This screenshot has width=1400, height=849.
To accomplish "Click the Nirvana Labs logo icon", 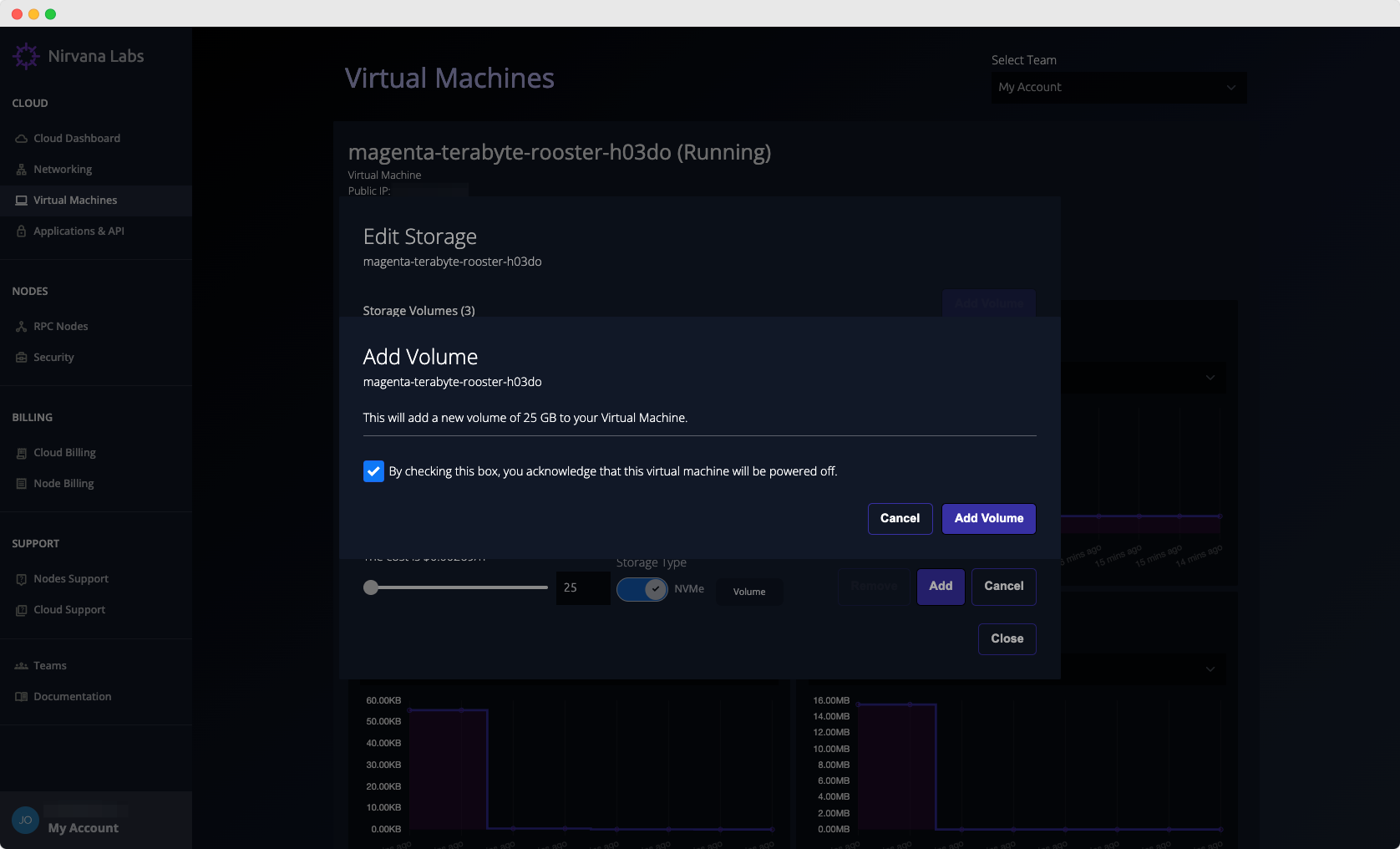I will click(26, 56).
